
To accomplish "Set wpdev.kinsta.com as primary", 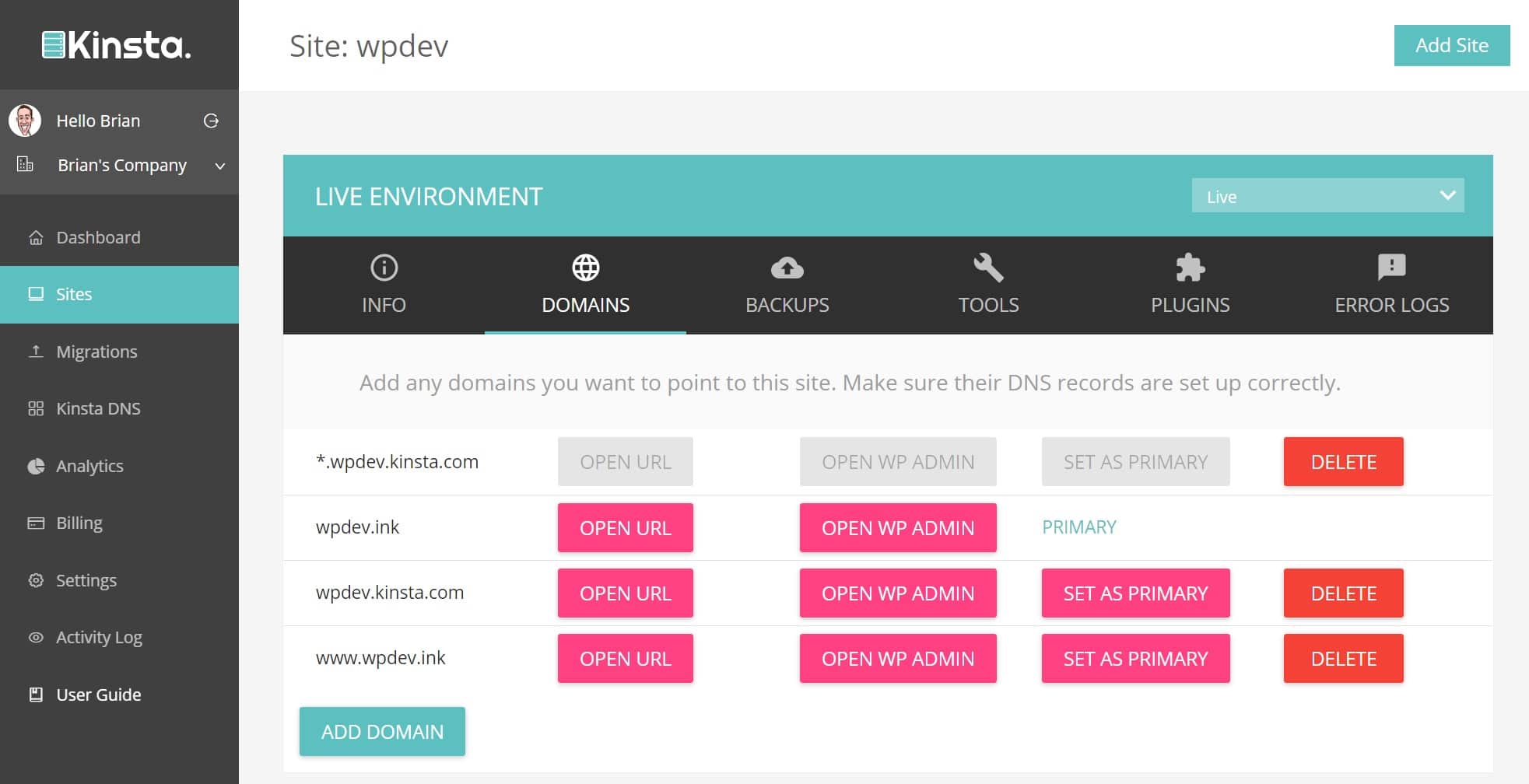I will pos(1135,593).
